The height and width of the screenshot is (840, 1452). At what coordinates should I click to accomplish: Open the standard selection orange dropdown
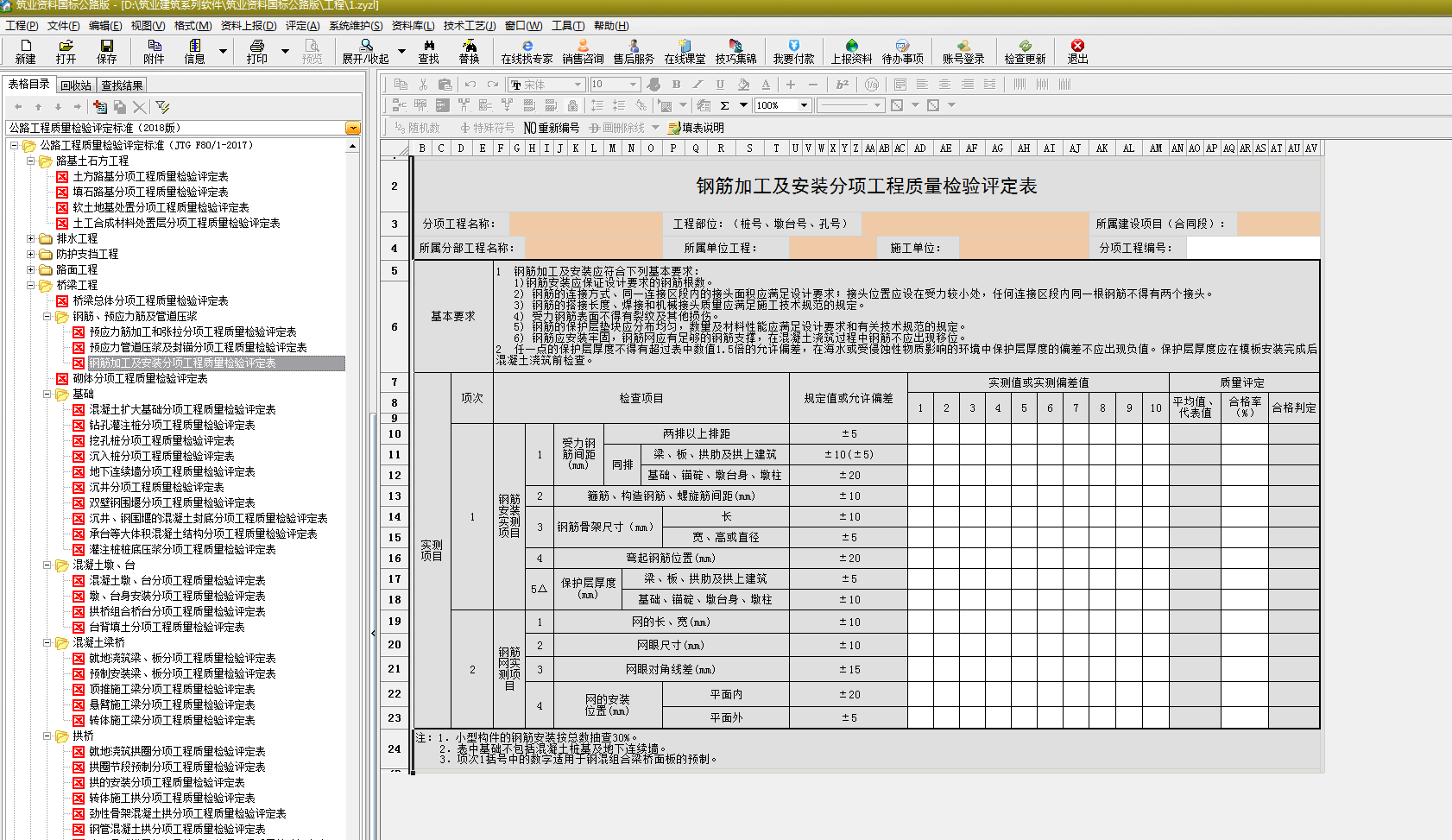[x=352, y=128]
